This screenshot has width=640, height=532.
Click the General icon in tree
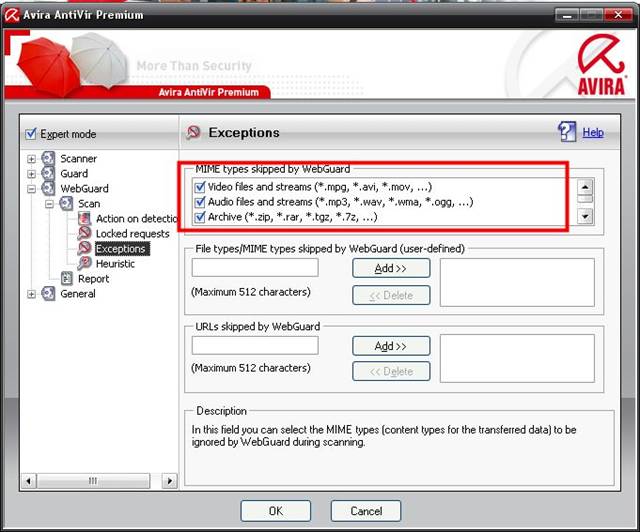(x=48, y=294)
